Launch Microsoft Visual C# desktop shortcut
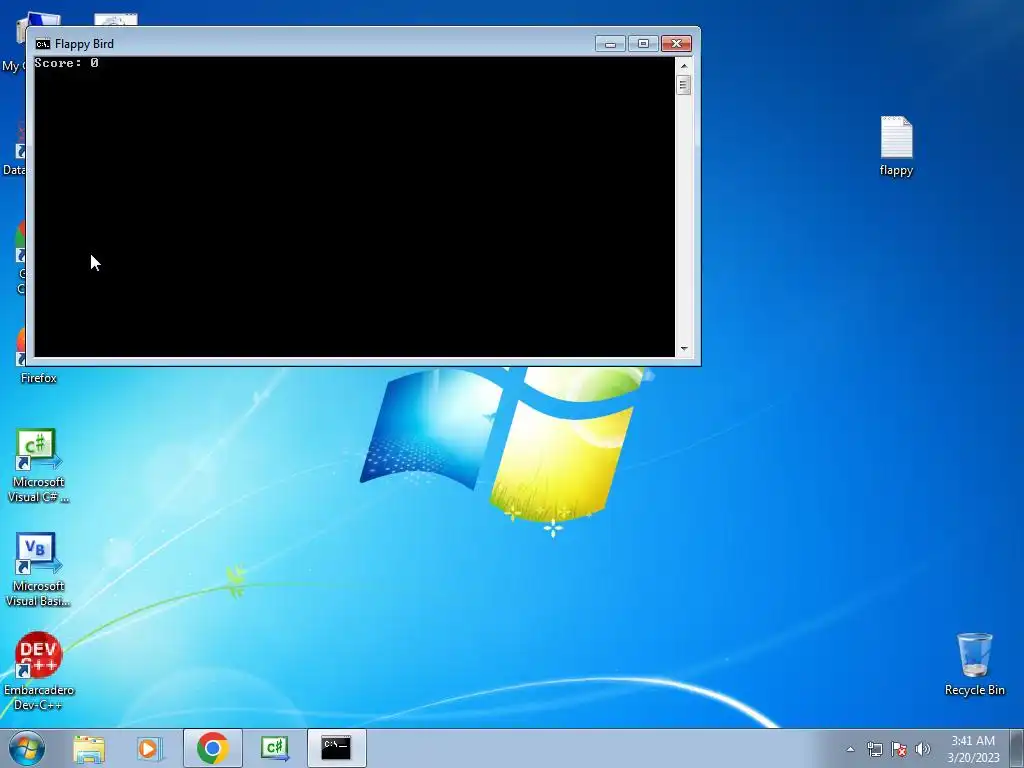Screen dimensions: 1024x768 point(38,466)
